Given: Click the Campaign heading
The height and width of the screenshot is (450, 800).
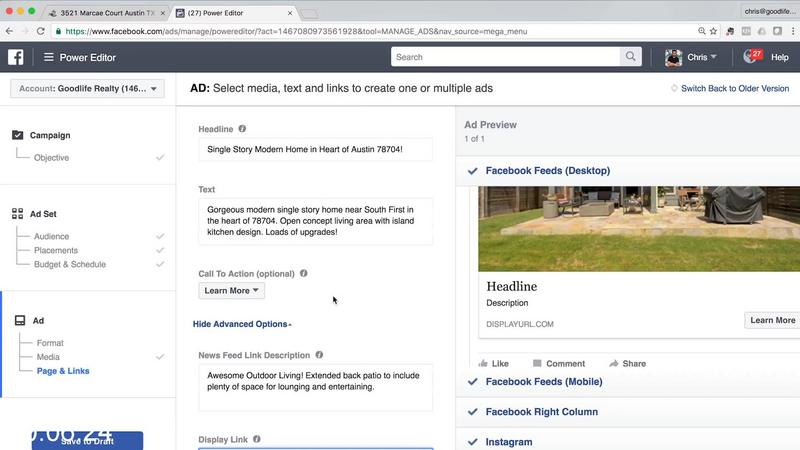Looking at the screenshot, I should 50,135.
